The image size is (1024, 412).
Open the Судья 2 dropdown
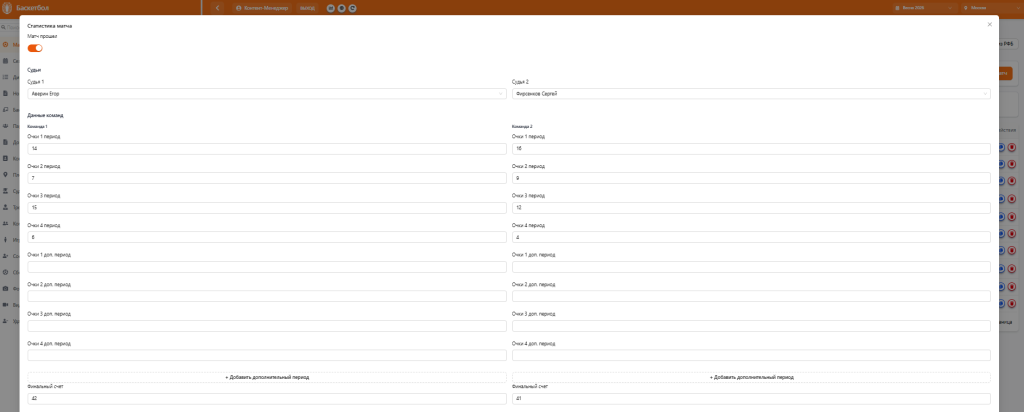tap(751, 94)
